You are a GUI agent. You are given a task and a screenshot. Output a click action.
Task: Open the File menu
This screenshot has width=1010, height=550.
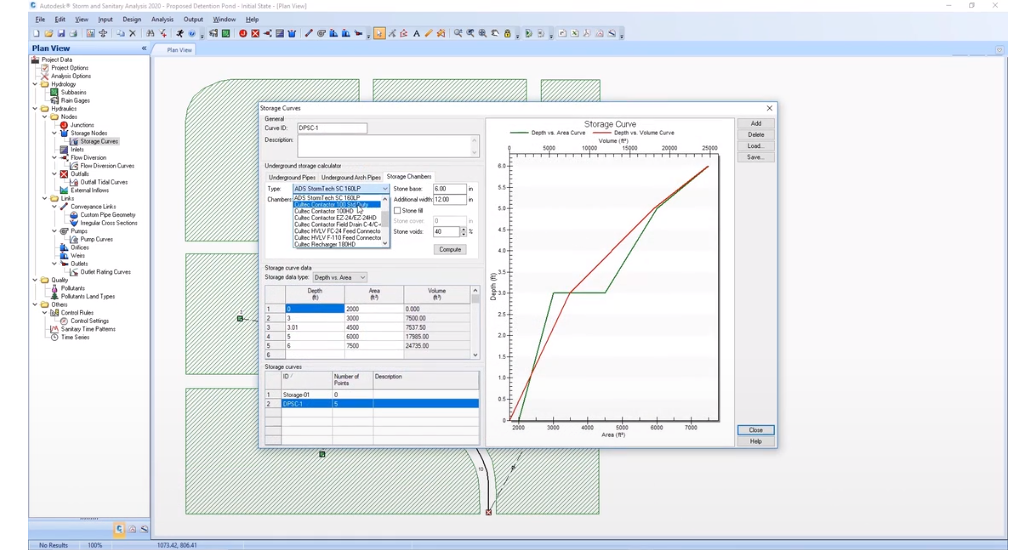pos(40,19)
